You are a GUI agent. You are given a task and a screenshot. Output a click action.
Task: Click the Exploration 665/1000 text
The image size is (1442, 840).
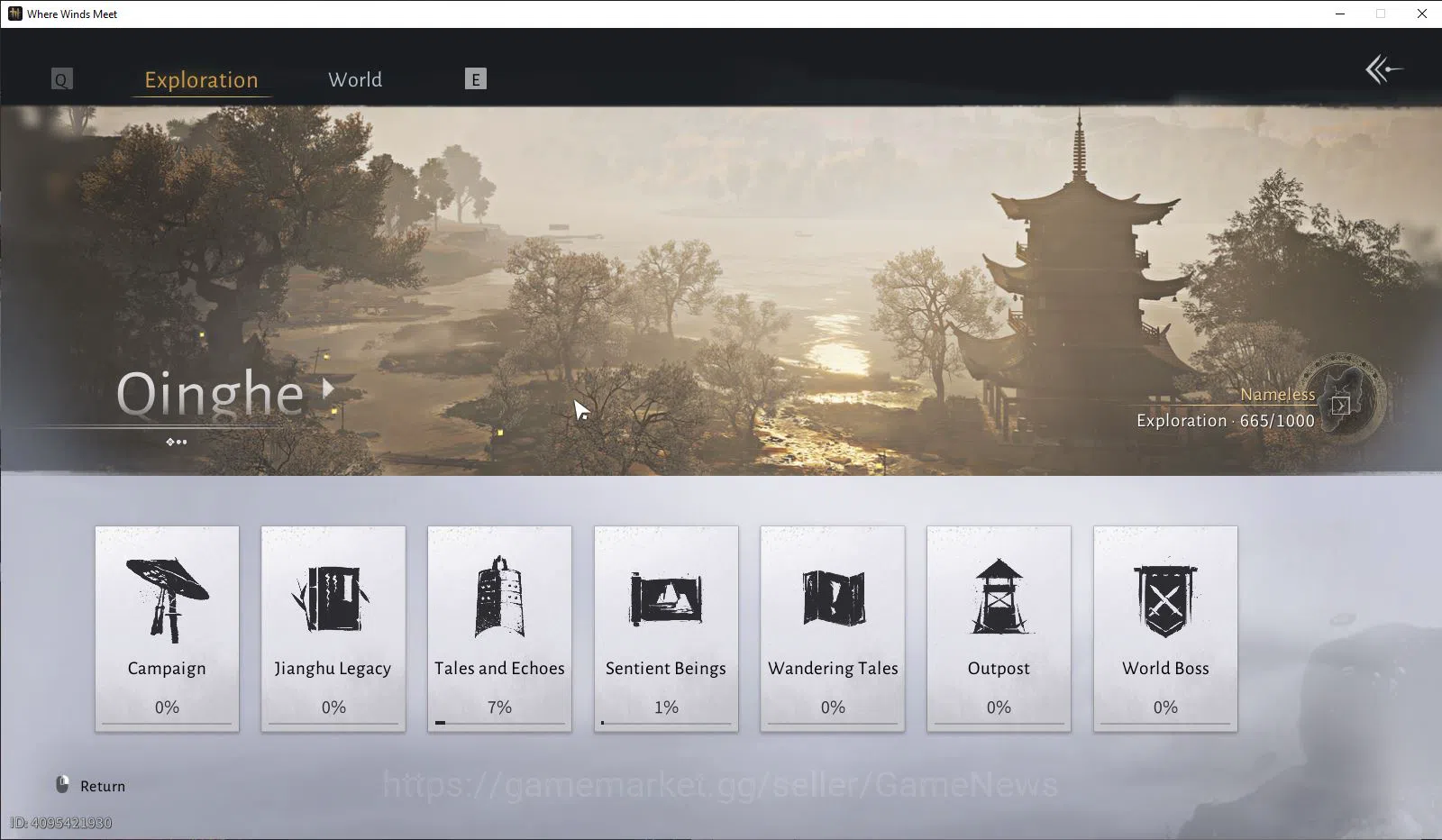point(1226,421)
